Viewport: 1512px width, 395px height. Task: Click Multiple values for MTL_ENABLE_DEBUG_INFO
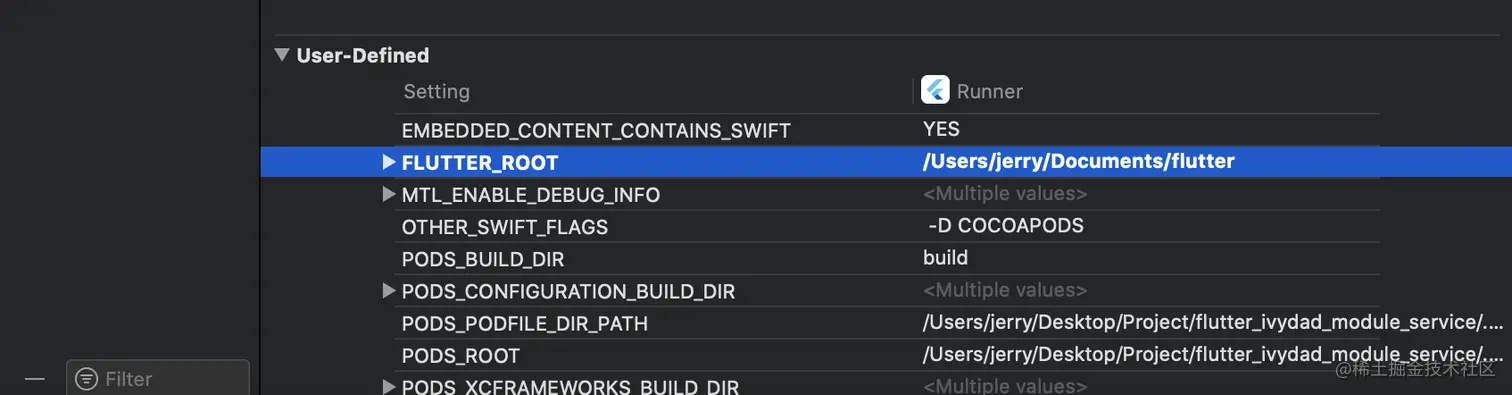pyautogui.click(x=1005, y=194)
